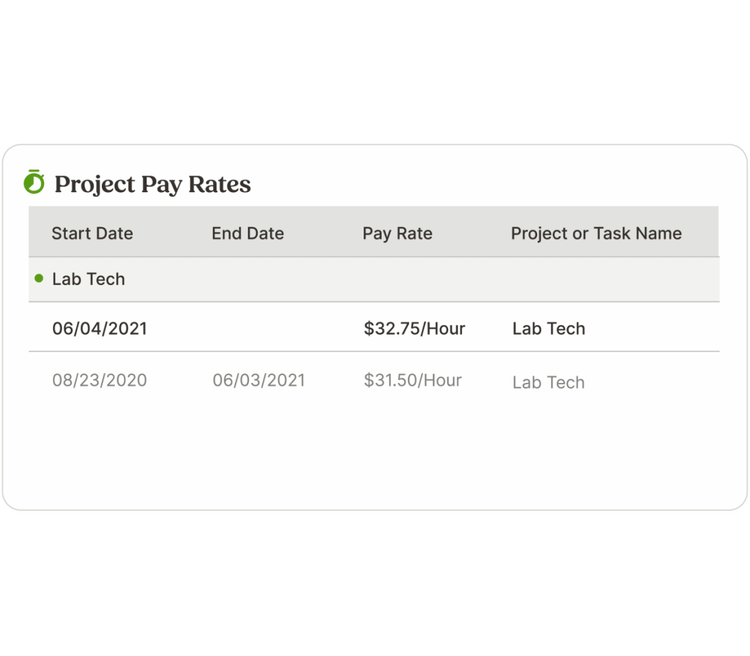This screenshot has width=750, height=656.
Task: Select past start date 08/23/2020
Action: pos(99,380)
